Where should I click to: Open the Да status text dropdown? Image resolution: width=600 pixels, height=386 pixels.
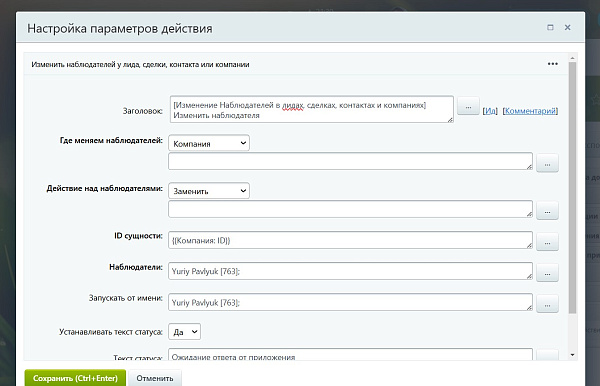pyautogui.click(x=184, y=332)
